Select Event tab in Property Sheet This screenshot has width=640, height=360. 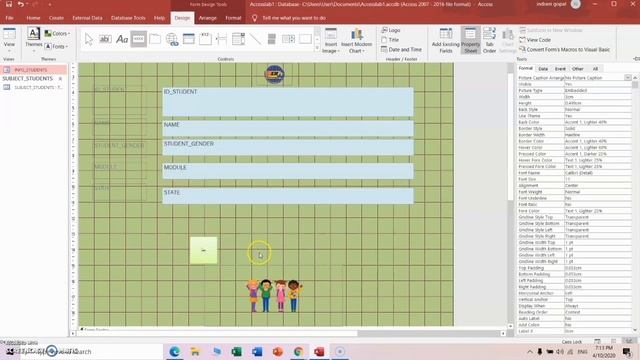tap(560, 69)
